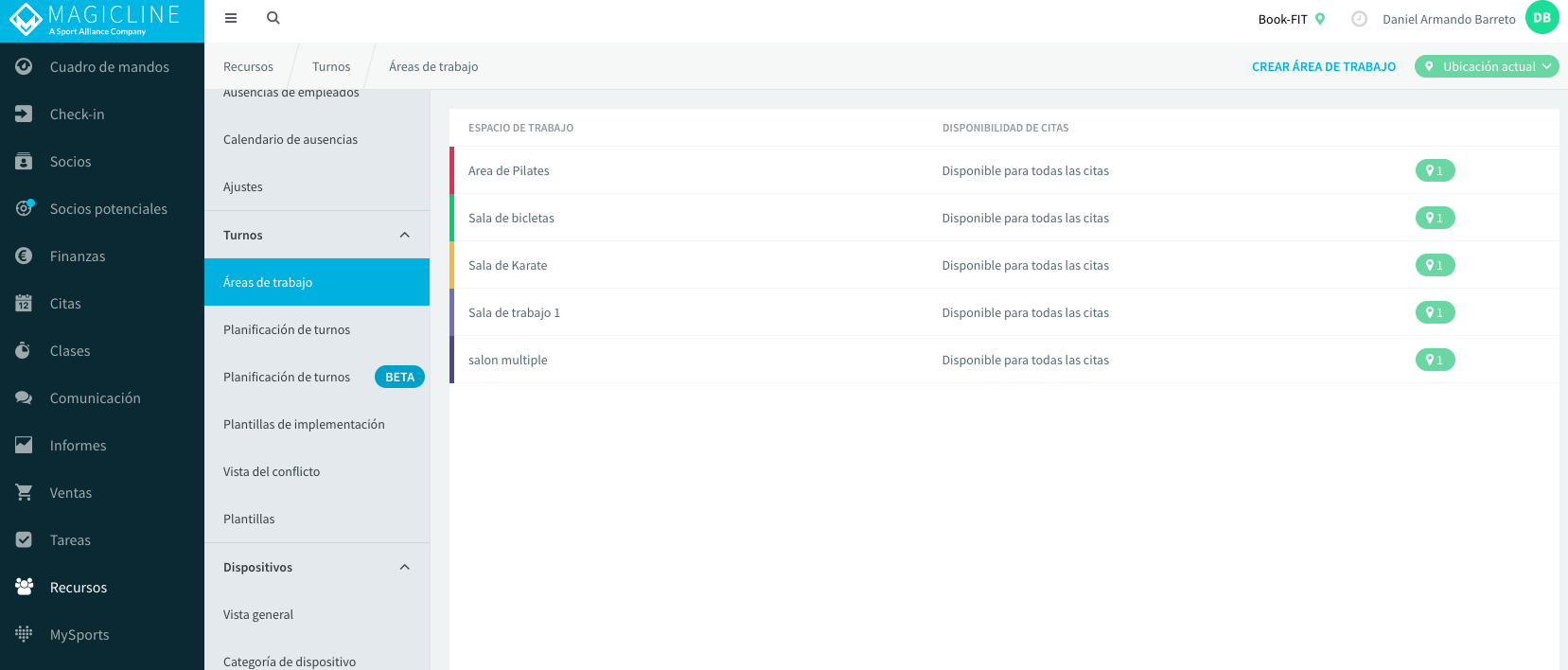
Task: Click location badge on Area de Pilates row
Action: pos(1435,170)
